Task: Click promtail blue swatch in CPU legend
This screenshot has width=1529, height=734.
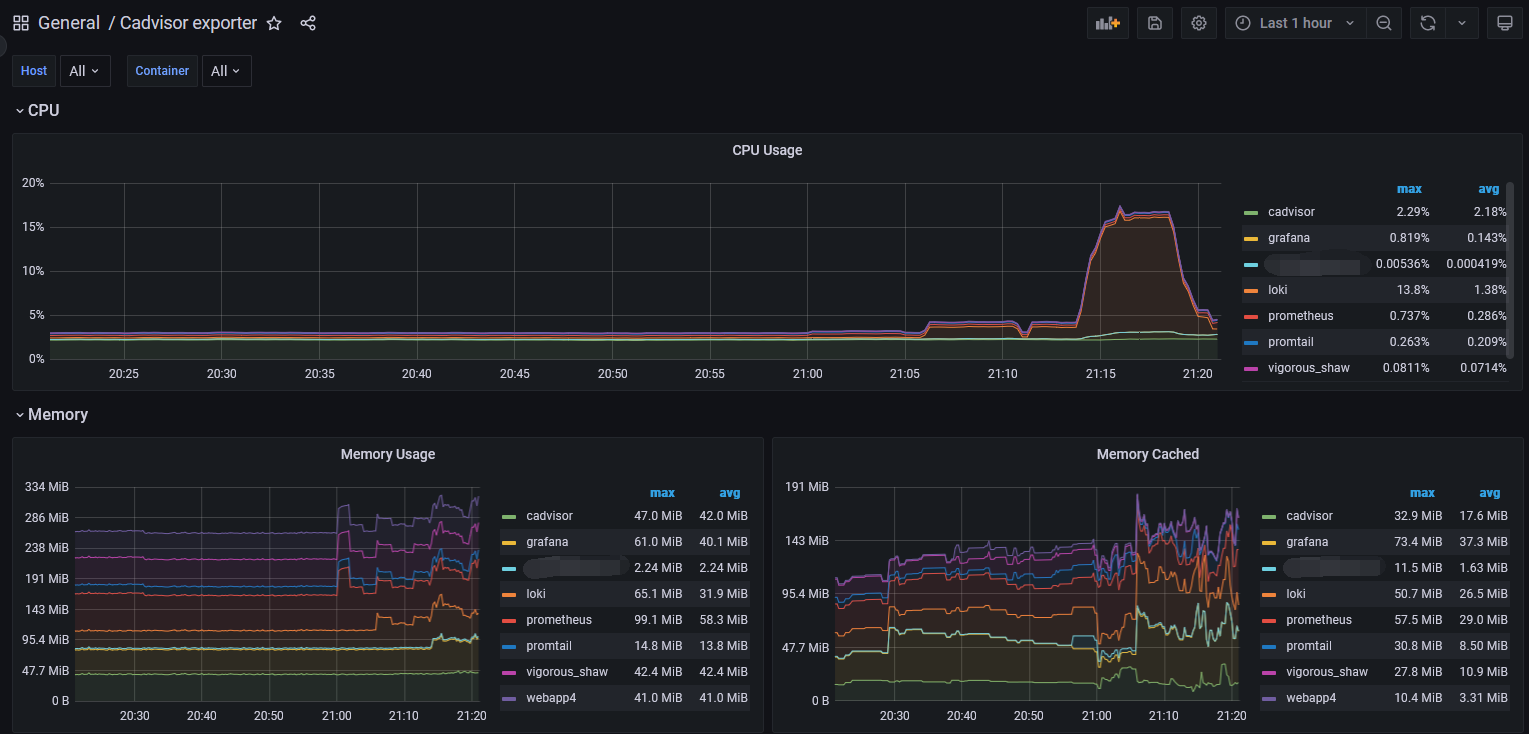Action: 1250,342
